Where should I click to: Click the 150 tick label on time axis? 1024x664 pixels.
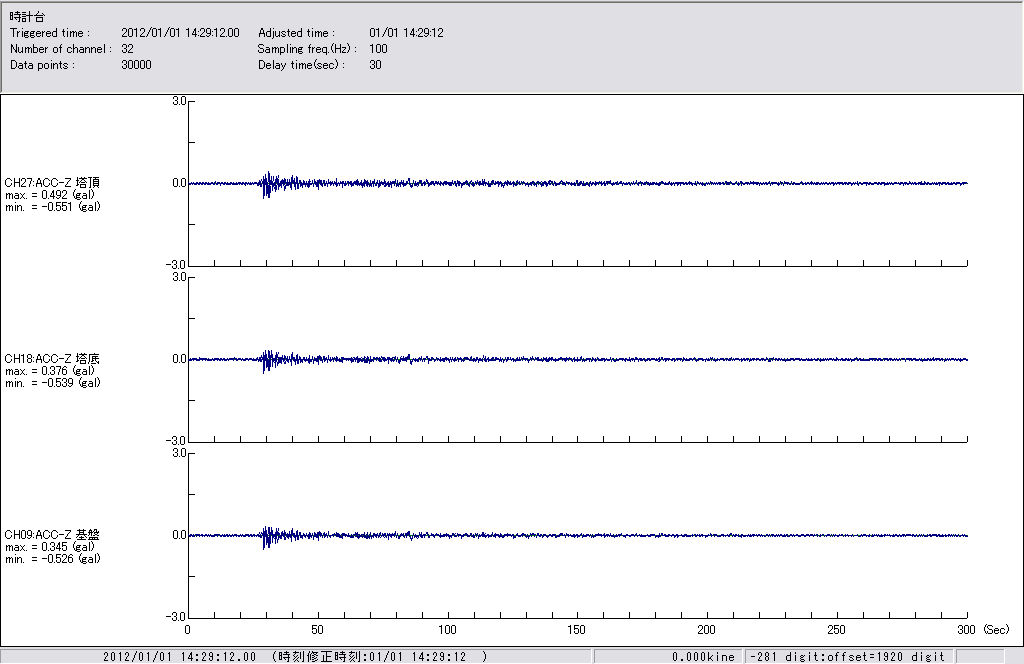(x=577, y=630)
